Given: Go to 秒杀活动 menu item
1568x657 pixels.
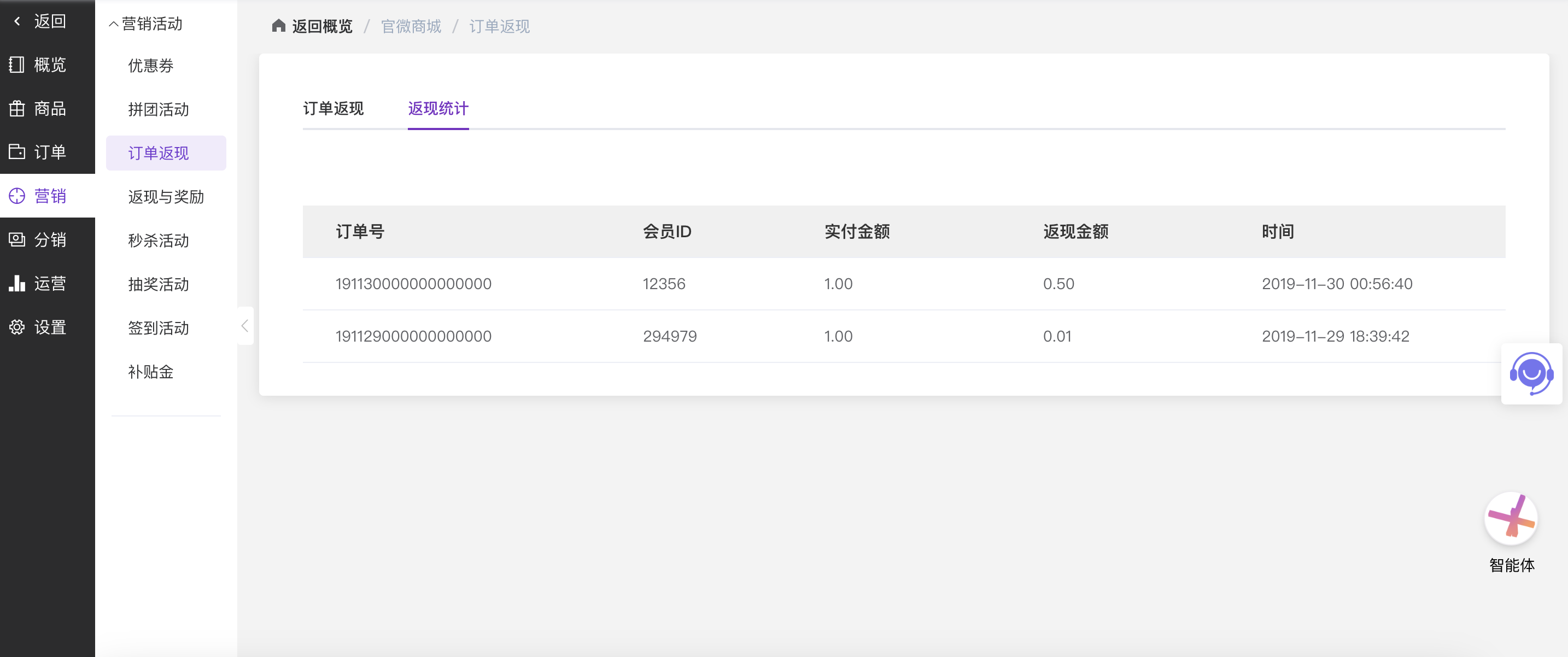Looking at the screenshot, I should tap(158, 240).
